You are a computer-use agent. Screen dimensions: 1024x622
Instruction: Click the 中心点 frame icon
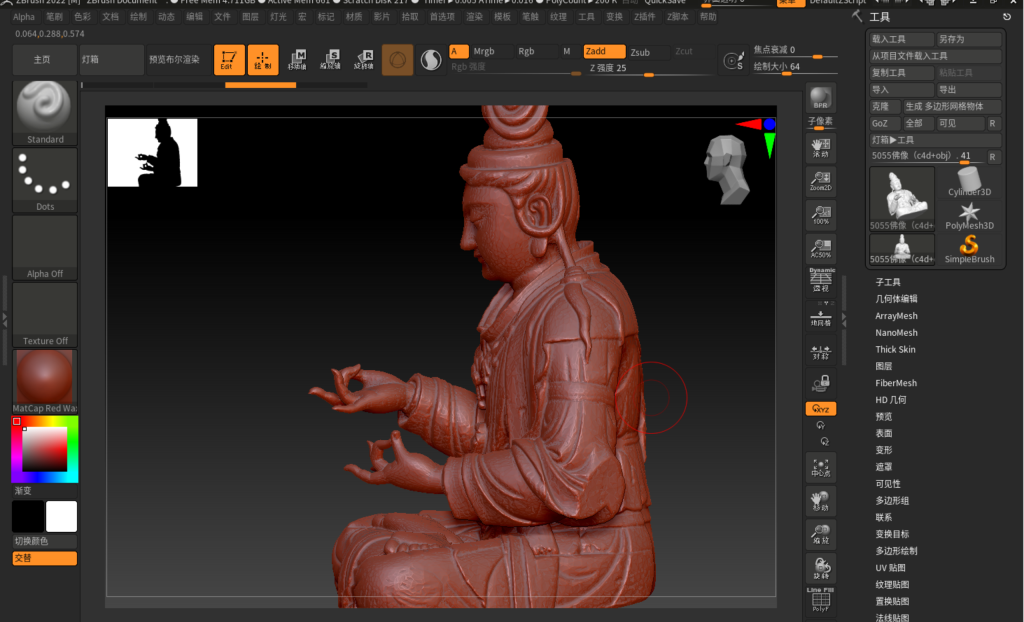coord(820,468)
